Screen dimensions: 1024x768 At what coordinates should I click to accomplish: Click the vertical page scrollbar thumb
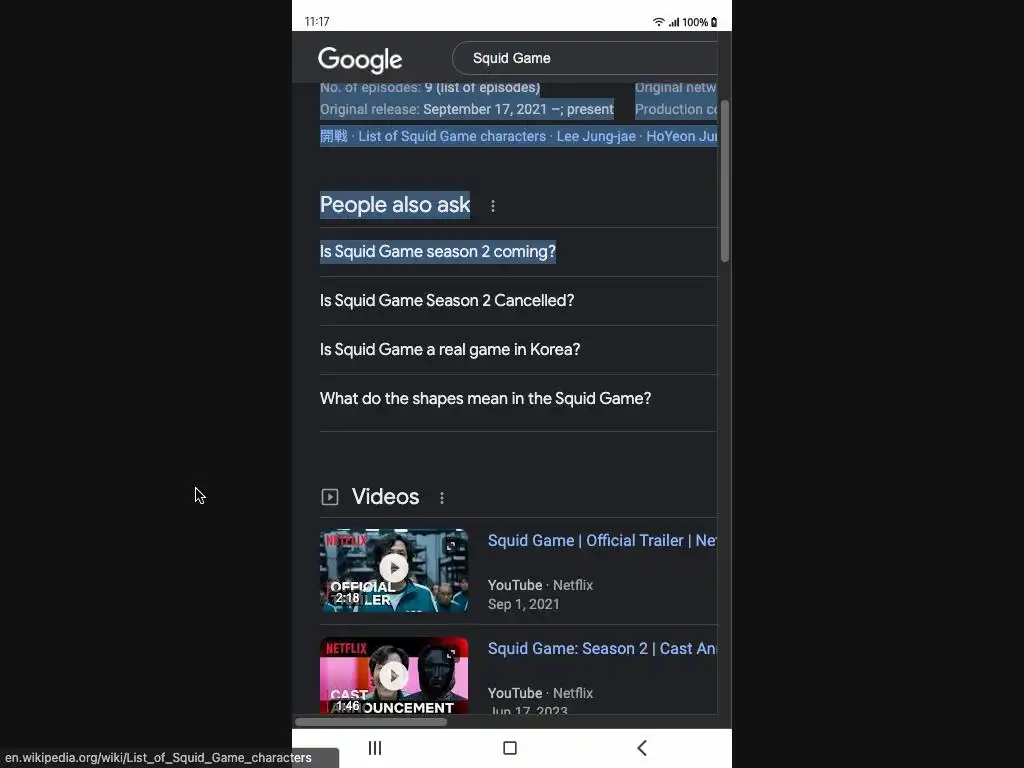[725, 181]
